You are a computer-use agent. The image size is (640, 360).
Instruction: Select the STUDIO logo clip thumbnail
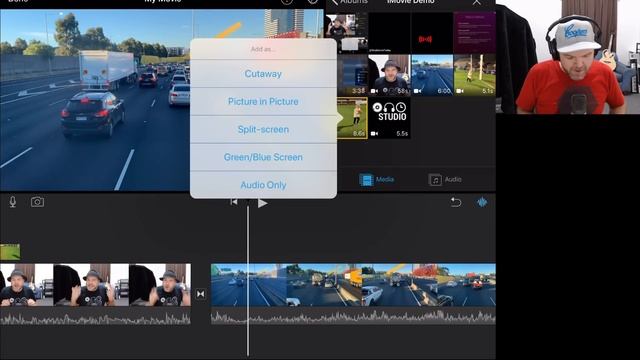(x=390, y=118)
